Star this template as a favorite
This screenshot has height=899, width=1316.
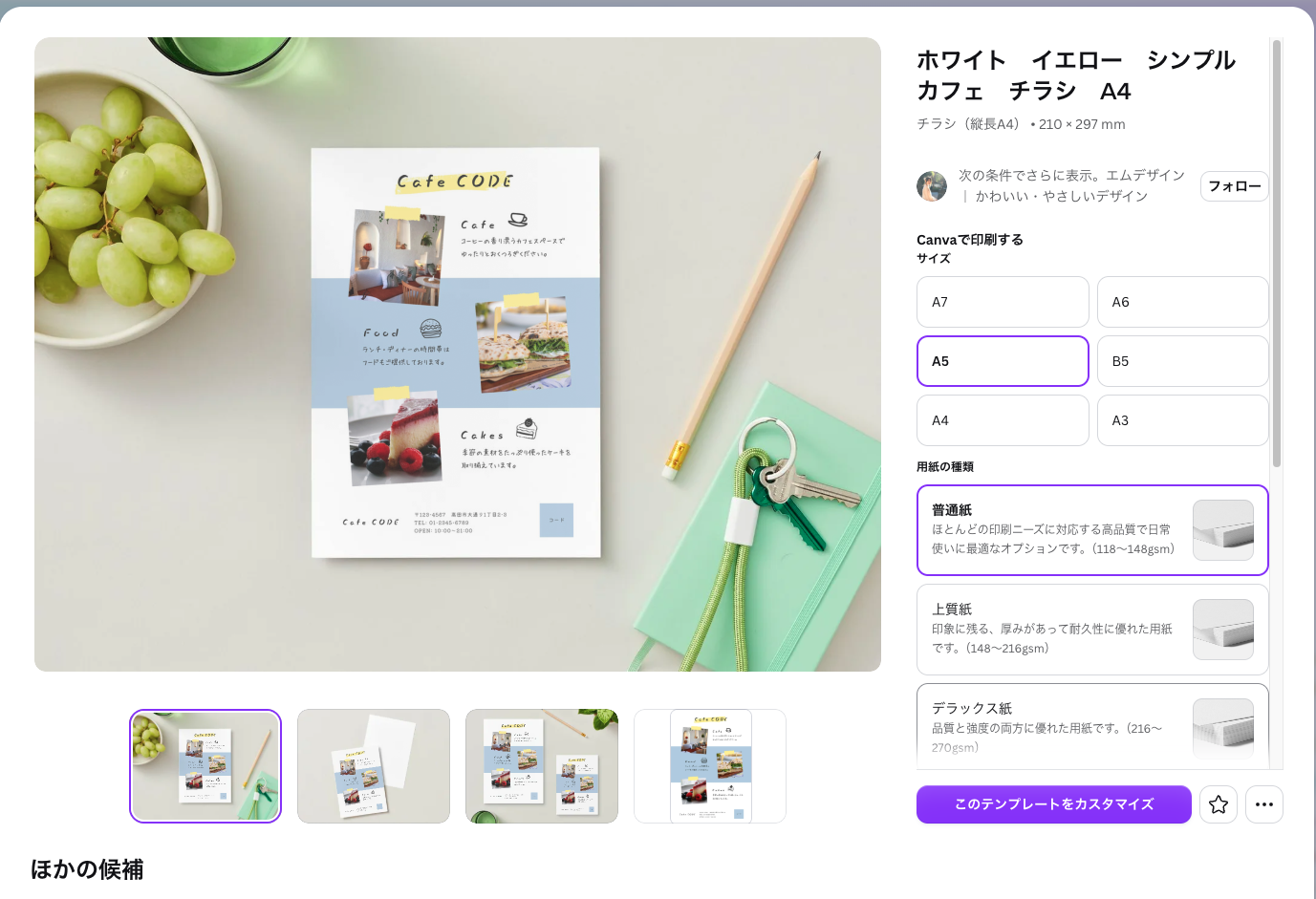(1219, 804)
